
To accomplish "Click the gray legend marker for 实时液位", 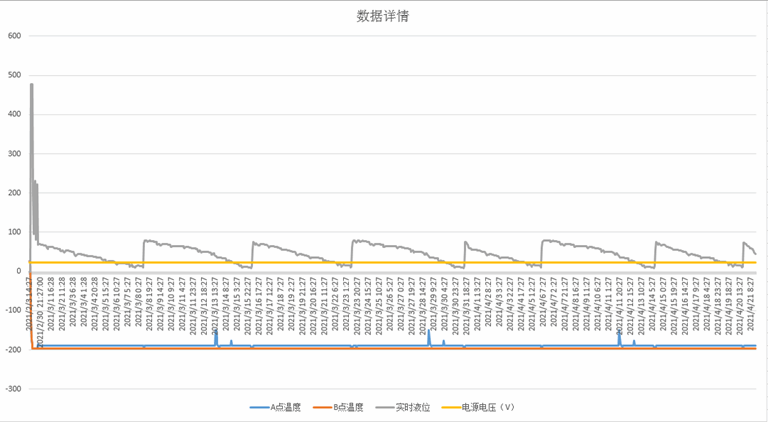I will pos(386,407).
